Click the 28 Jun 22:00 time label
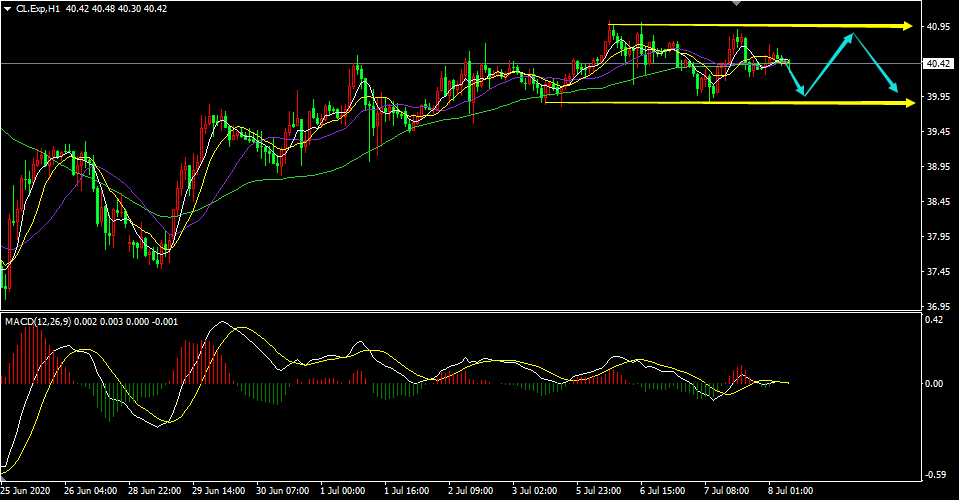The width and height of the screenshot is (959, 500). point(154,491)
